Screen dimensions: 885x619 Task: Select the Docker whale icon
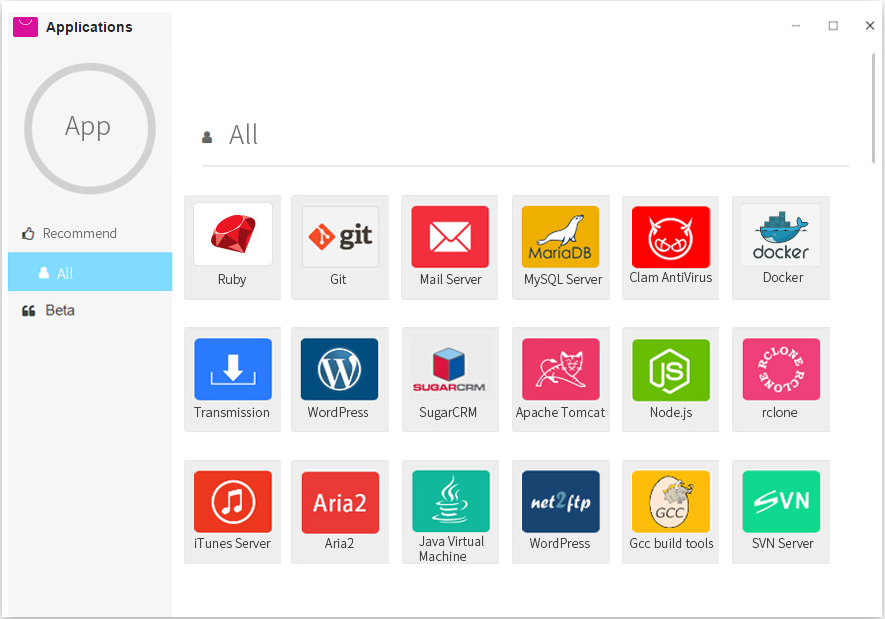[x=781, y=235]
